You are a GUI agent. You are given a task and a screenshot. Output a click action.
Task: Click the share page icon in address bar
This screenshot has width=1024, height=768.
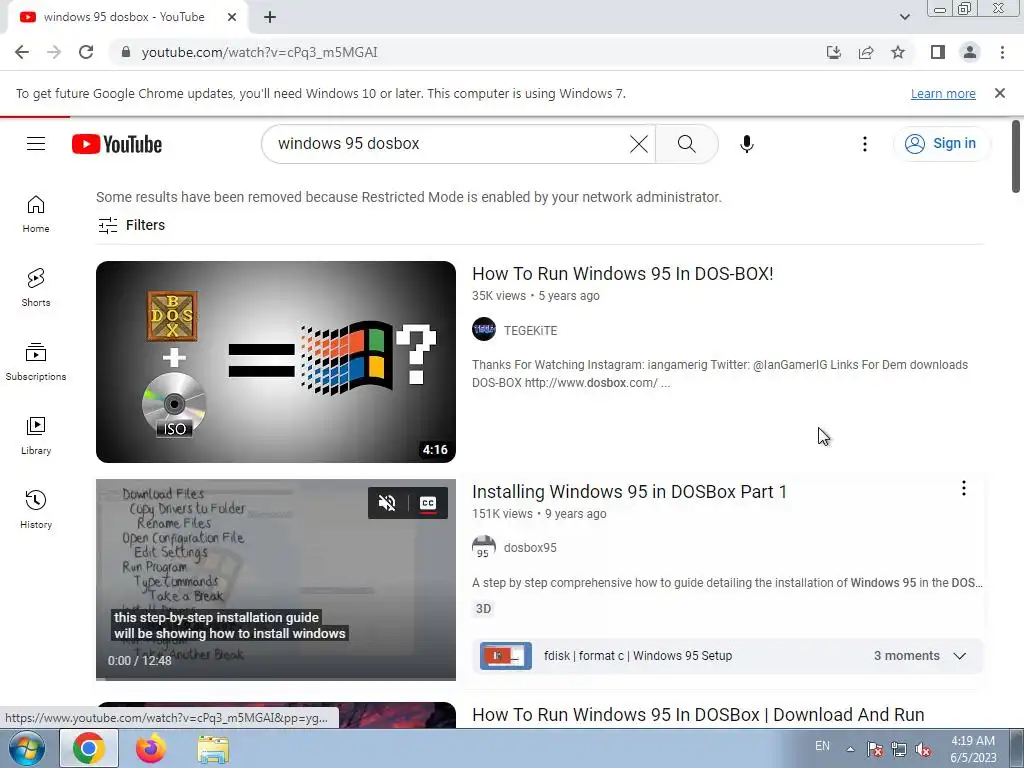point(866,52)
